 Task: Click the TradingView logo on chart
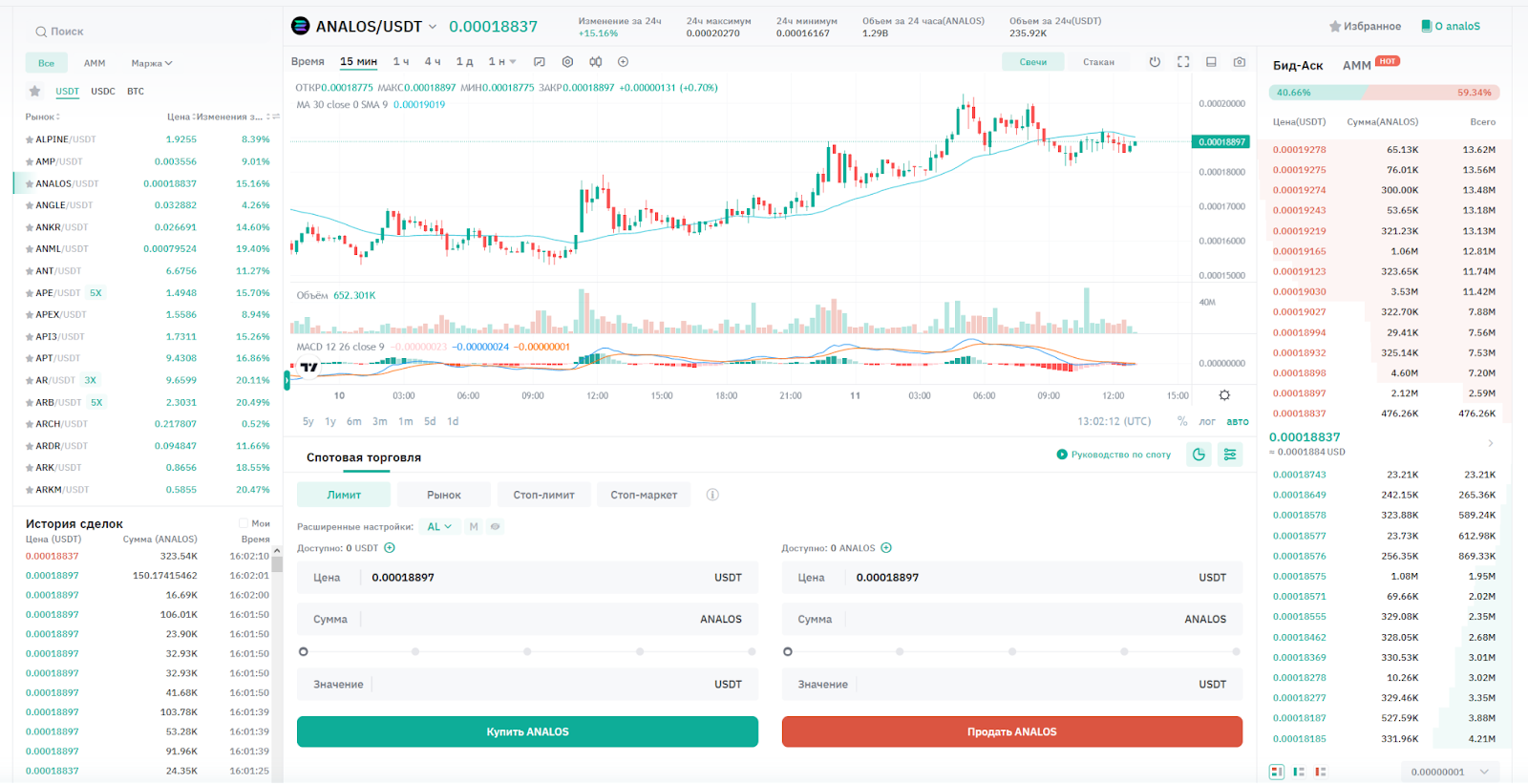coord(308,367)
